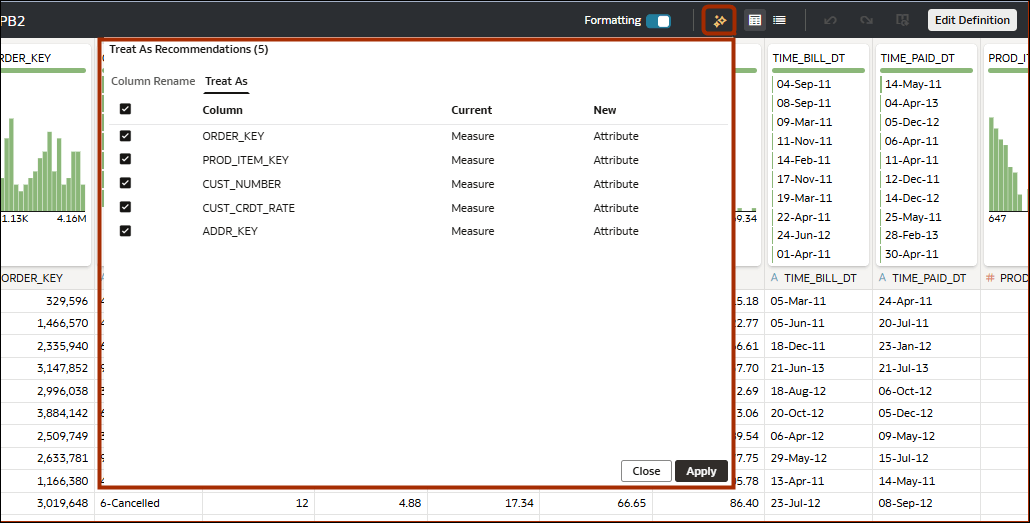Image resolution: width=1030 pixels, height=523 pixels.
Task: Select the Treat As tab
Action: pos(226,81)
